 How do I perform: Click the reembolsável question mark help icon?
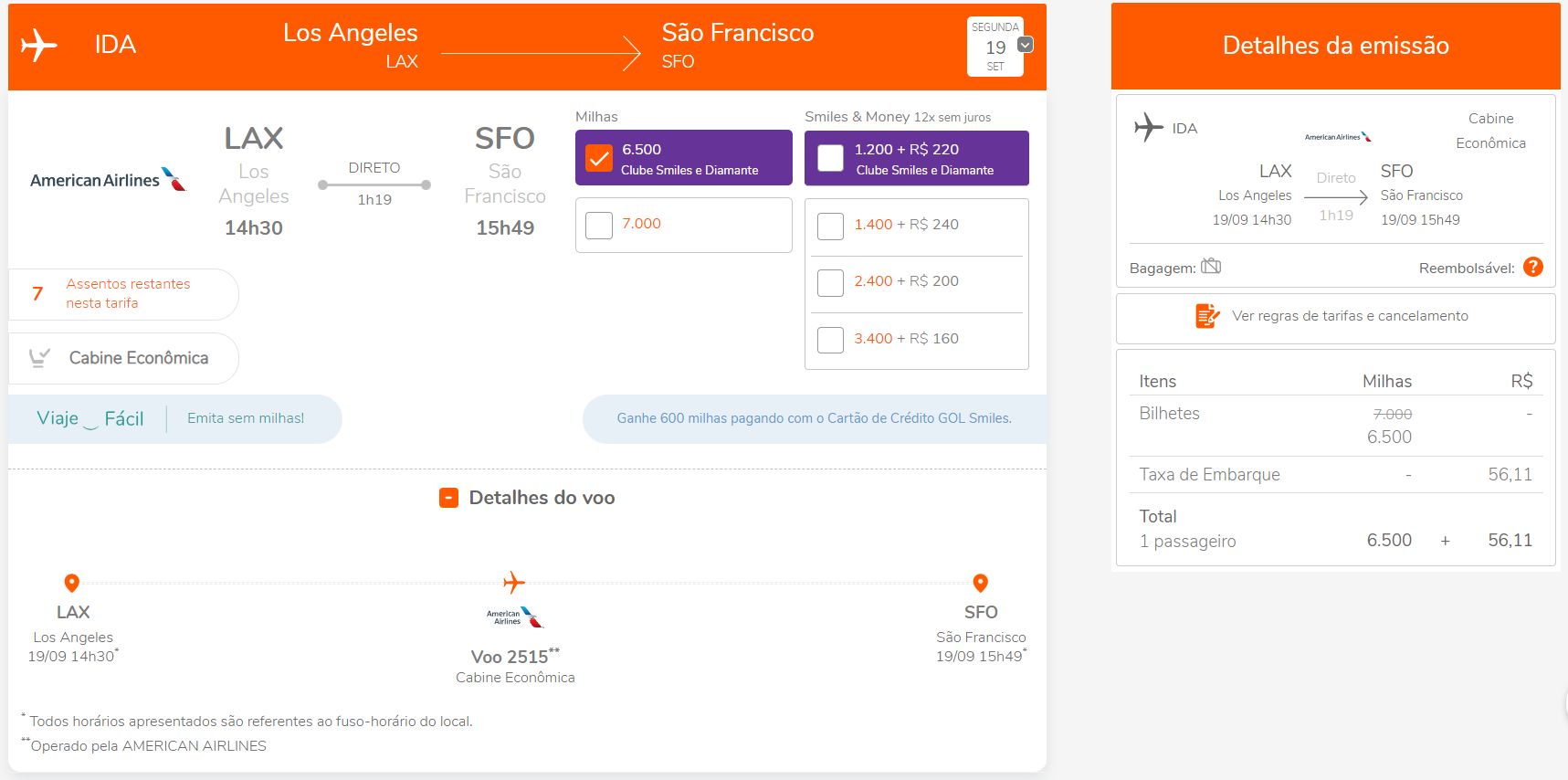[1533, 267]
